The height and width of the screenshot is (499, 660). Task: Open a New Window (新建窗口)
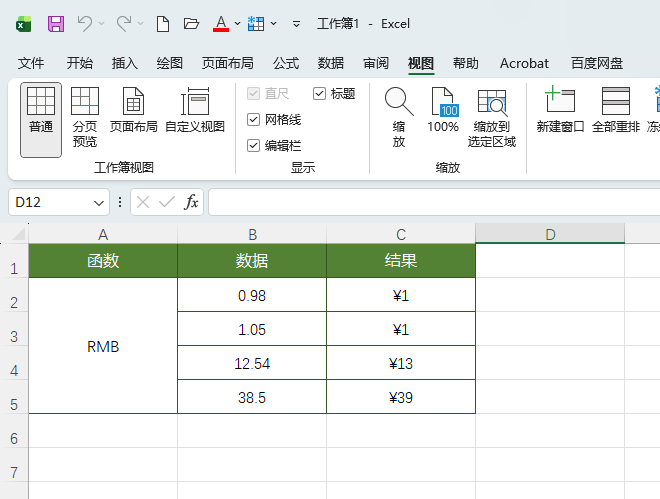pyautogui.click(x=560, y=109)
